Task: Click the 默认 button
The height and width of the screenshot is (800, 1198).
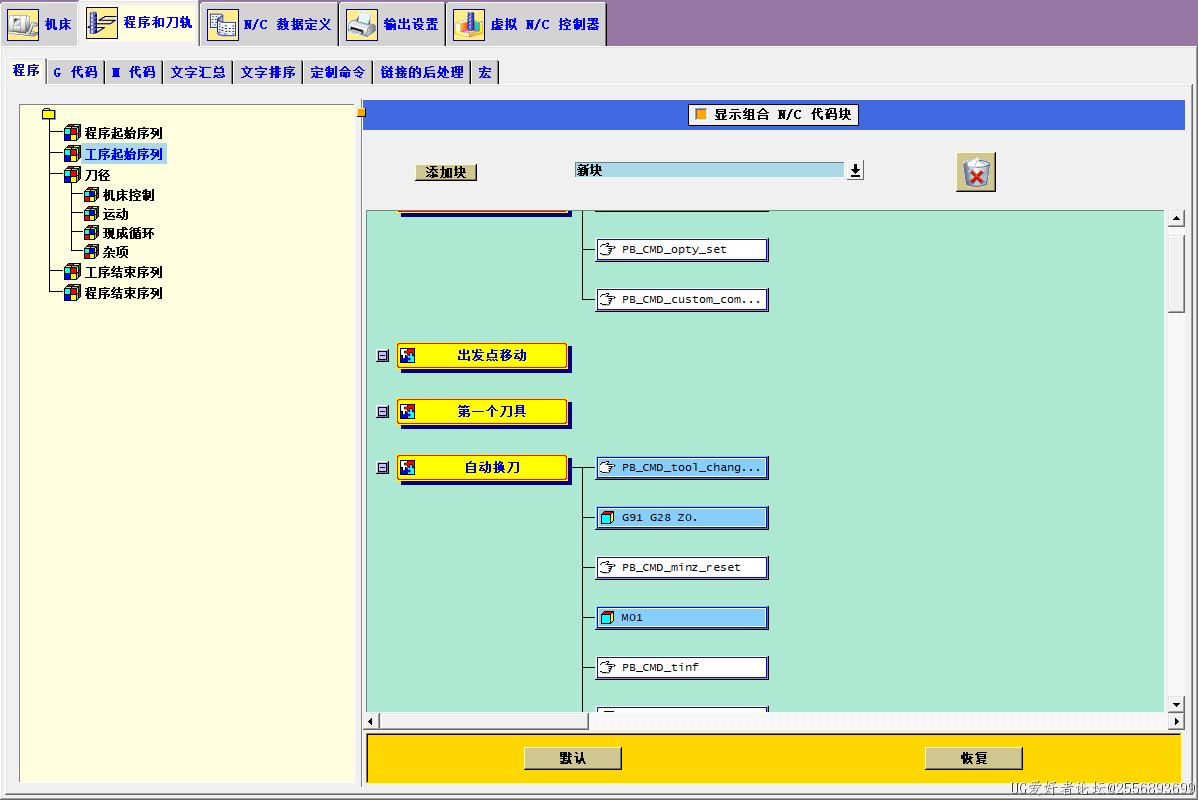Action: coord(572,758)
